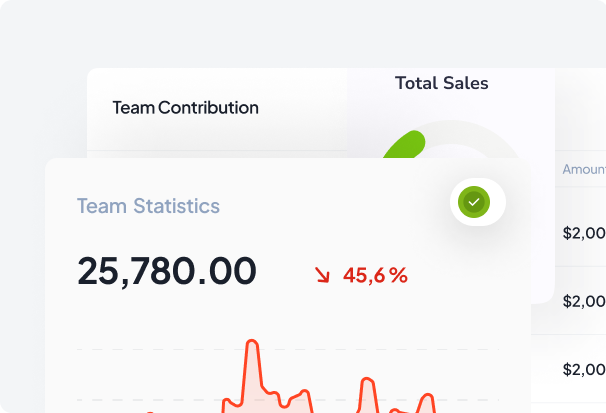Click the white pill around the checkmark
Screen dimensions: 606x413
coord(478,202)
